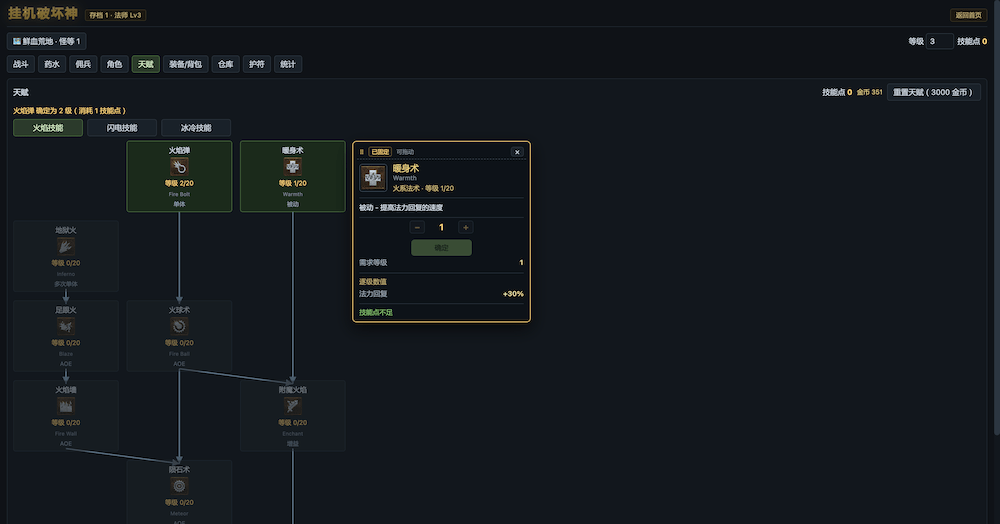Click the 技能点不足 warning text
Image resolution: width=1000 pixels, height=524 pixels.
click(x=376, y=312)
